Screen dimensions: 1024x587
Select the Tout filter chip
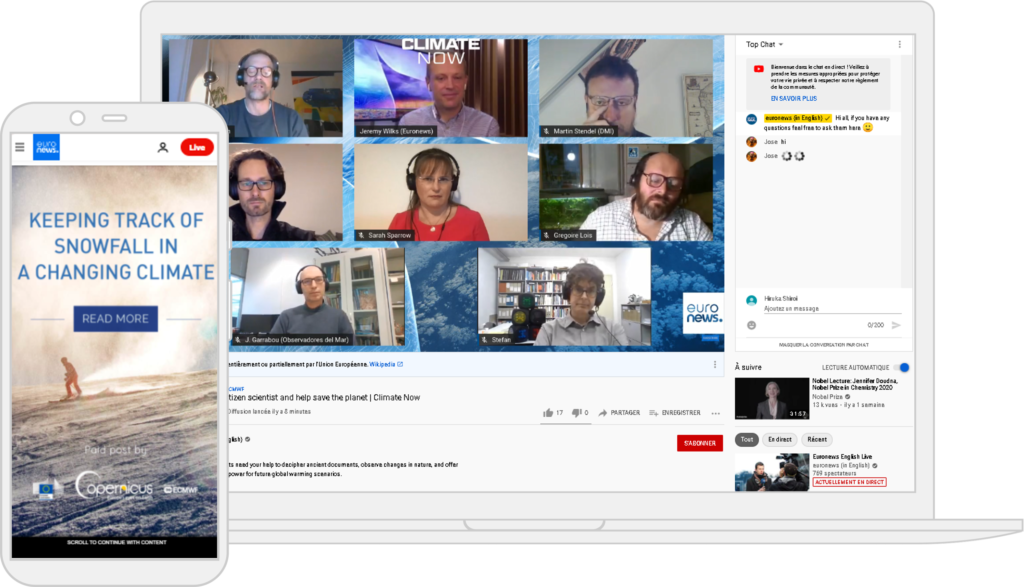(x=747, y=440)
